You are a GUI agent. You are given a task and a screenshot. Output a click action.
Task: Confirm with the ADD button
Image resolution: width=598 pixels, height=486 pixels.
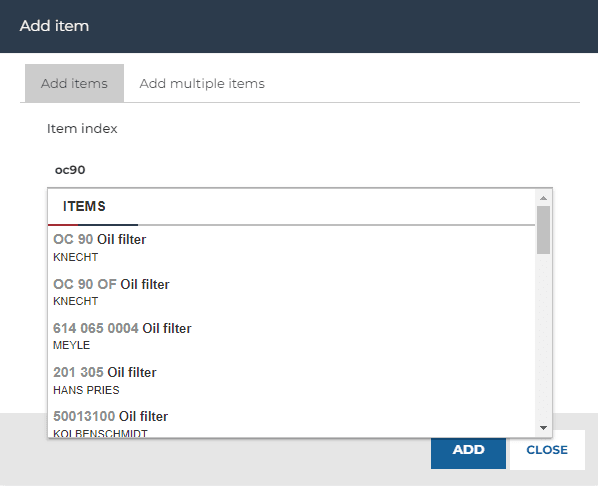pos(468,450)
